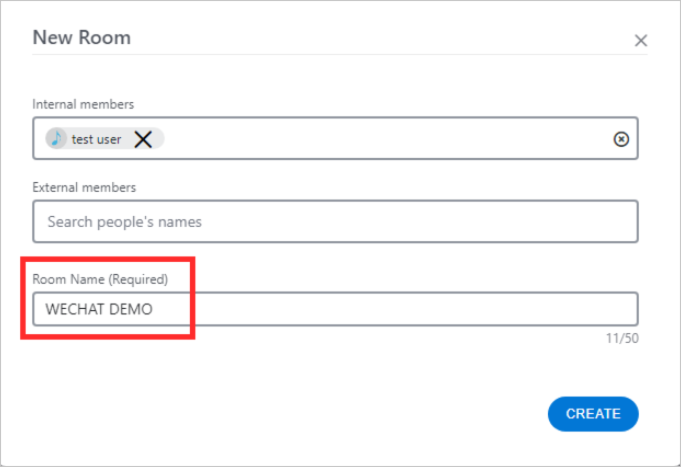The height and width of the screenshot is (467, 681).
Task: Click the test user music note avatar
Action: click(56, 139)
